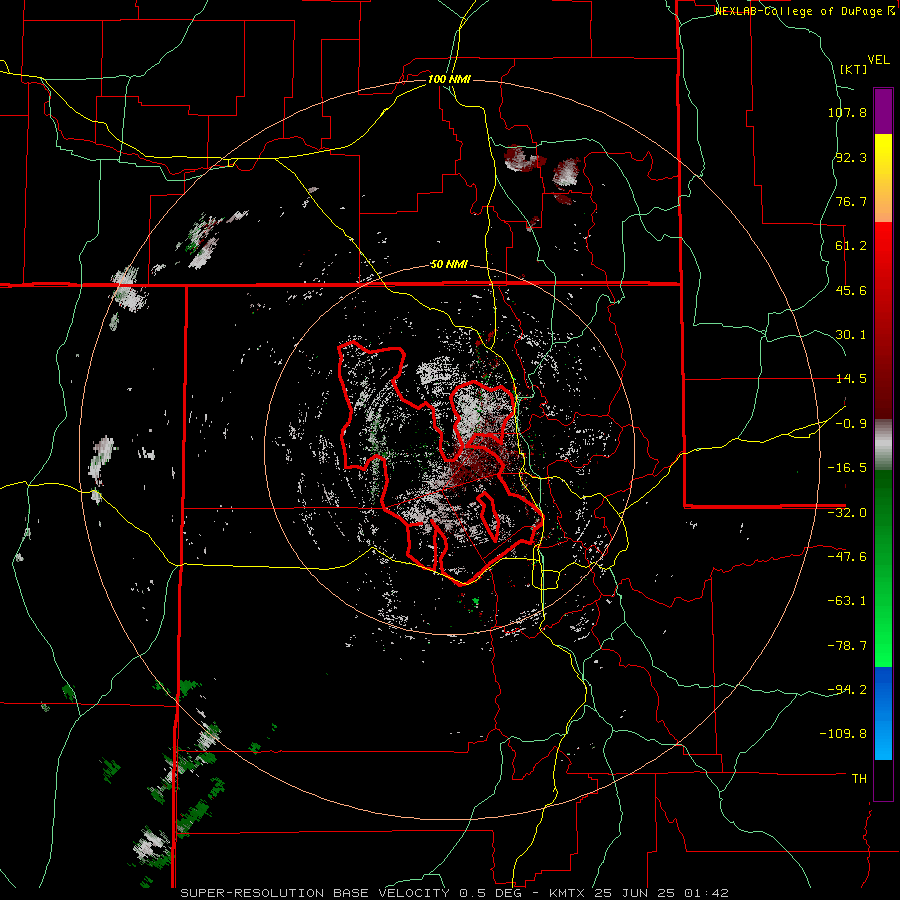
Task: Pick the green segment of the color bar
Action: pos(883,568)
